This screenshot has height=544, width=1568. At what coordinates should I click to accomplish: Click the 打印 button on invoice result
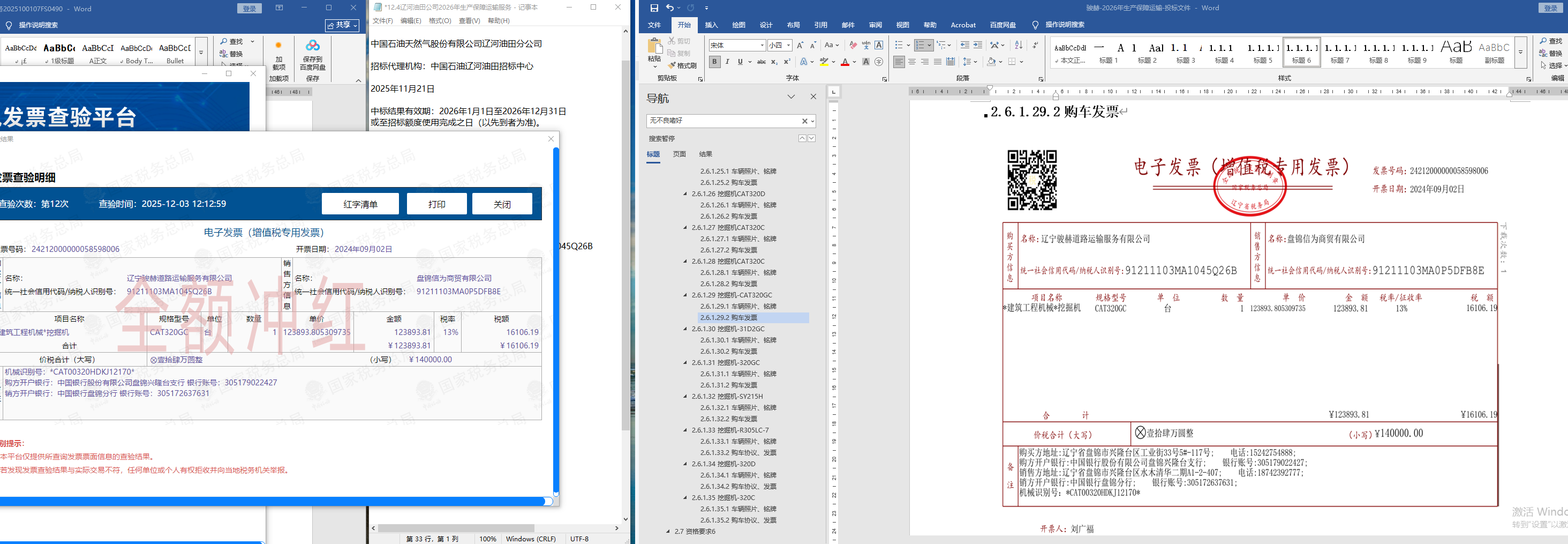[x=436, y=204]
